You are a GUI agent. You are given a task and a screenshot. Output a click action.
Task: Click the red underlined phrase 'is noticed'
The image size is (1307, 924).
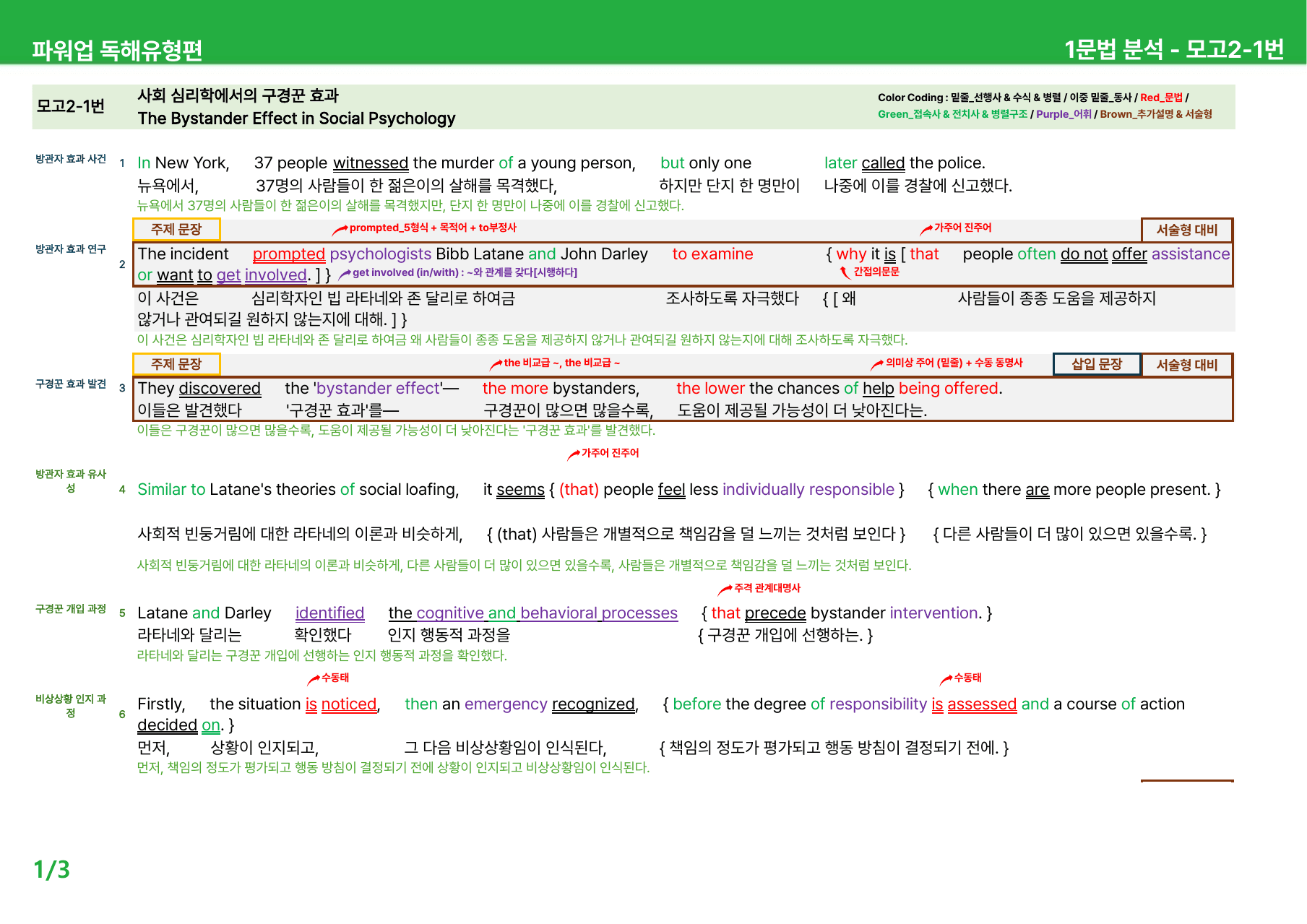pyautogui.click(x=341, y=704)
